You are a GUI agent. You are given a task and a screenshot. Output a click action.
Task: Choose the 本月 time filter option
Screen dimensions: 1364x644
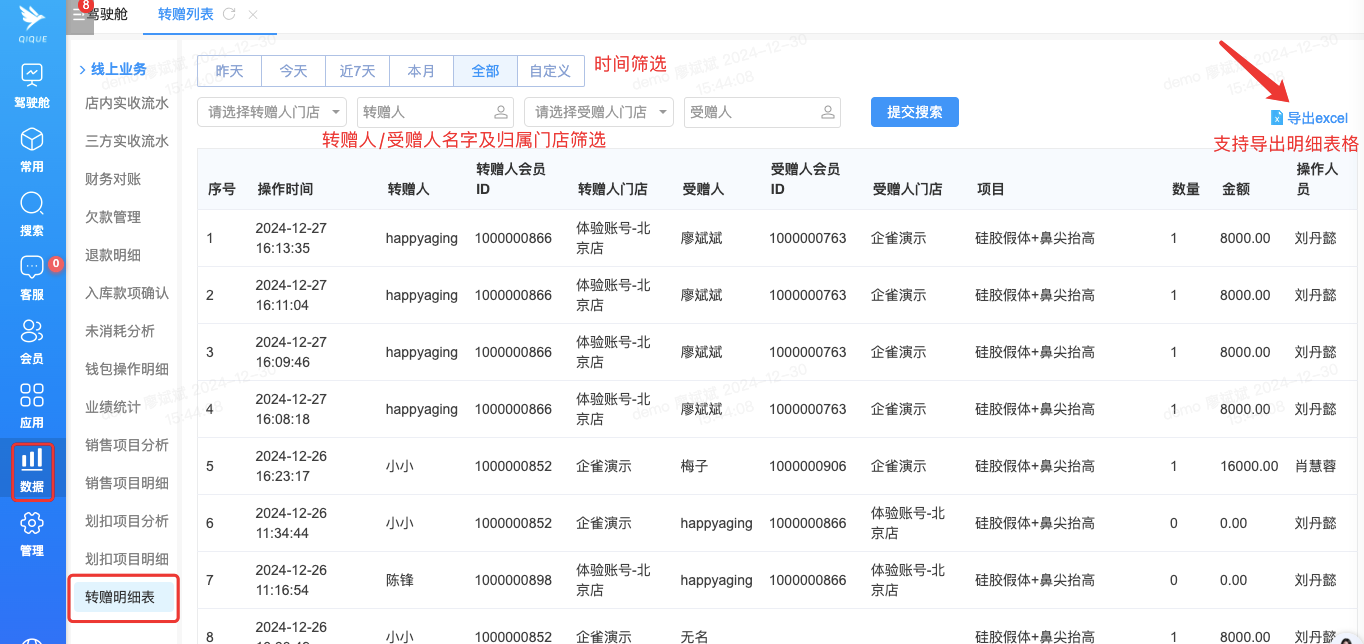pos(421,71)
